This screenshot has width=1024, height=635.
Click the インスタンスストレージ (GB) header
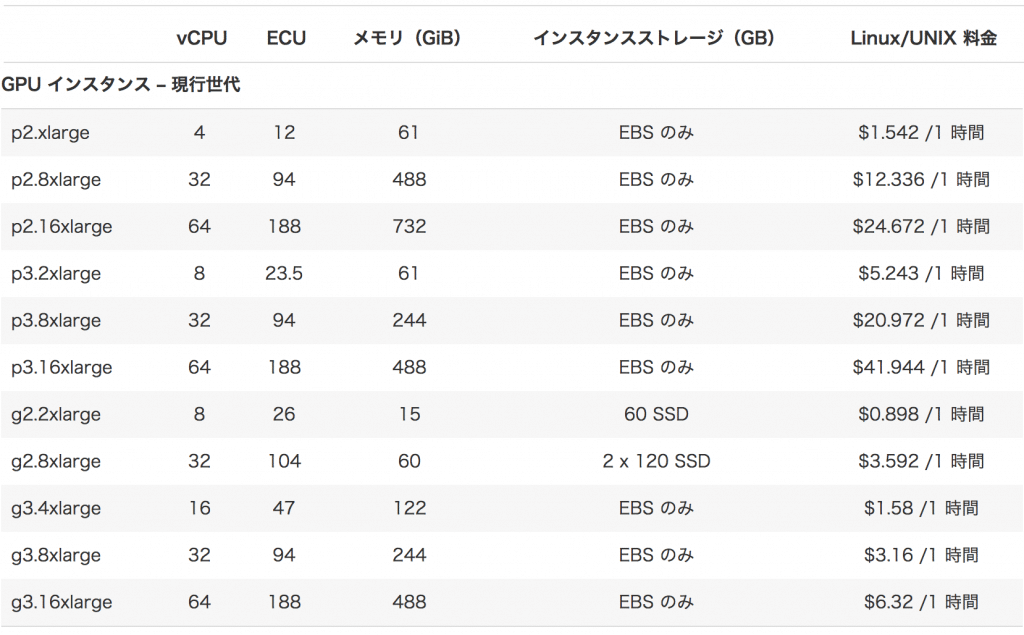tap(654, 38)
